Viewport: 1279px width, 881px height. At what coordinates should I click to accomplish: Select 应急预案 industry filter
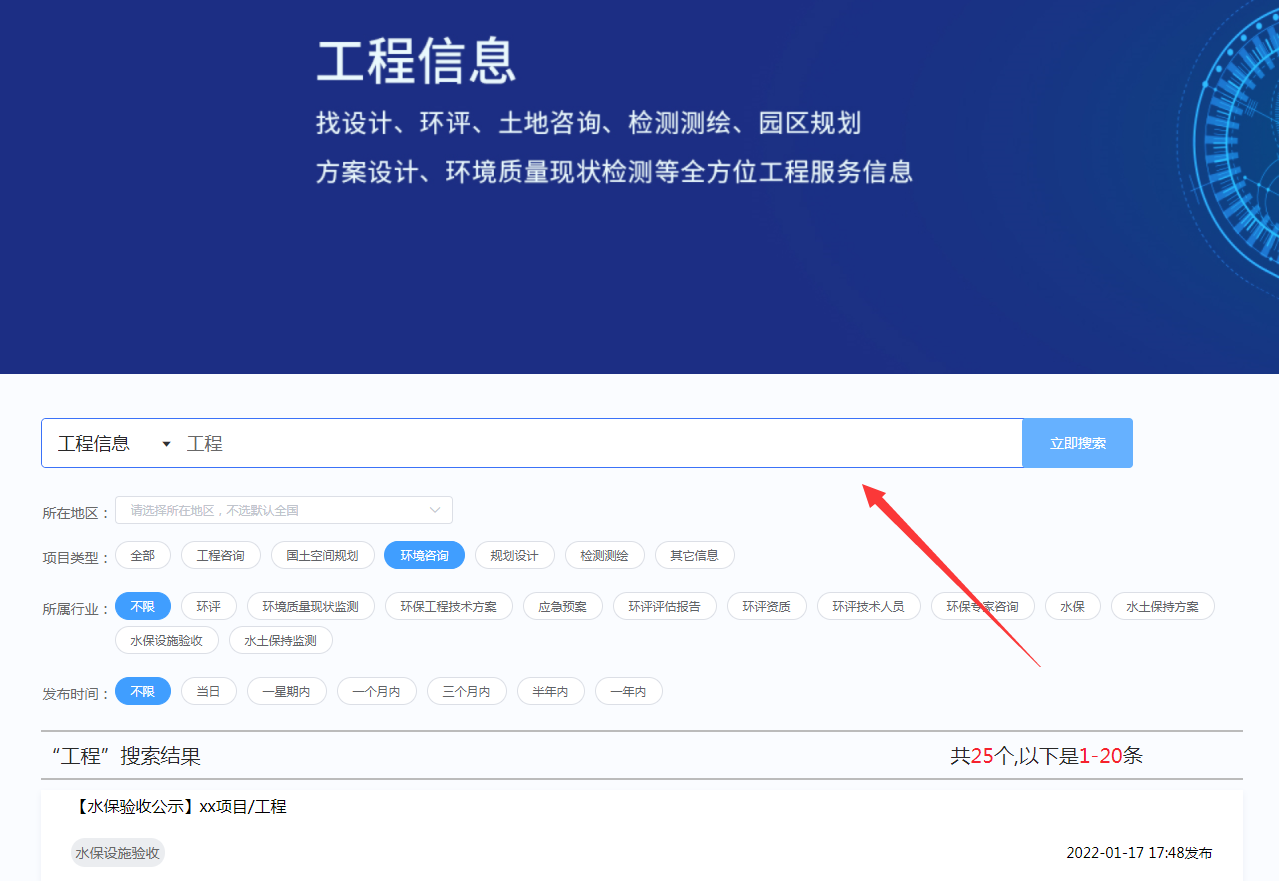pos(562,606)
